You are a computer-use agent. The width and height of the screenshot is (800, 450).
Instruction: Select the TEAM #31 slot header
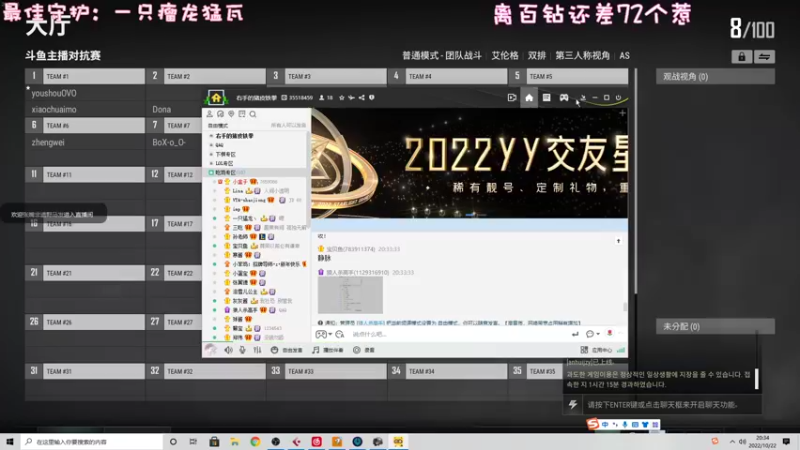(85, 371)
